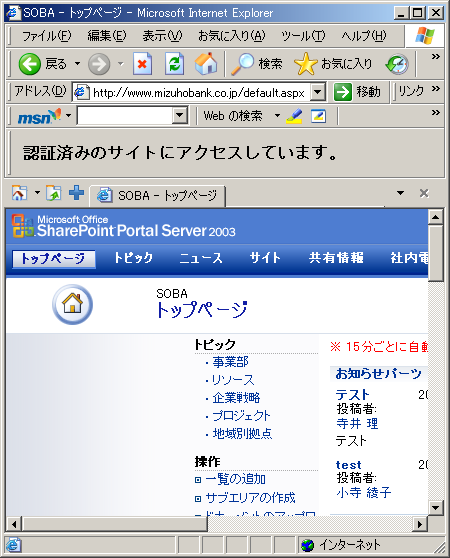Click the Office SharePoint logo icon
Viewport: 450px width, 558px height.
pyautogui.click(x=23, y=226)
